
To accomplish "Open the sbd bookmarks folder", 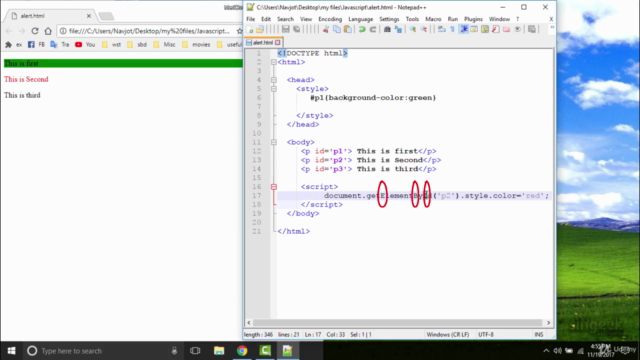I will pyautogui.click(x=137, y=44).
